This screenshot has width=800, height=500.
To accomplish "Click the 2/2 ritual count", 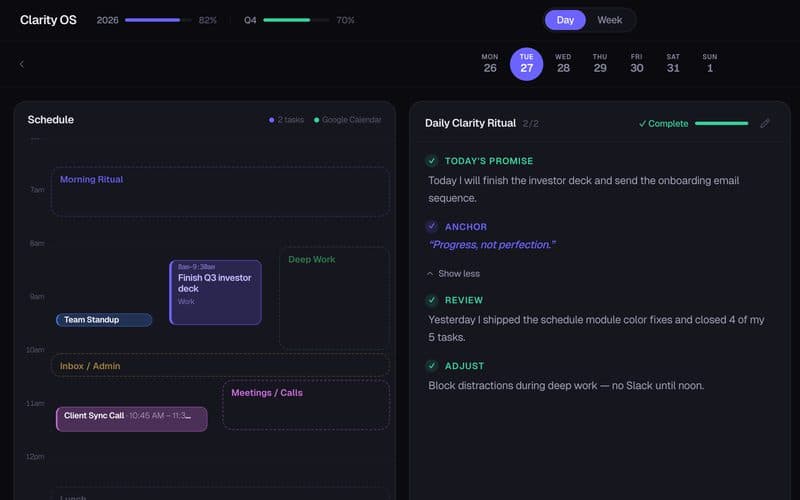I will coord(531,123).
